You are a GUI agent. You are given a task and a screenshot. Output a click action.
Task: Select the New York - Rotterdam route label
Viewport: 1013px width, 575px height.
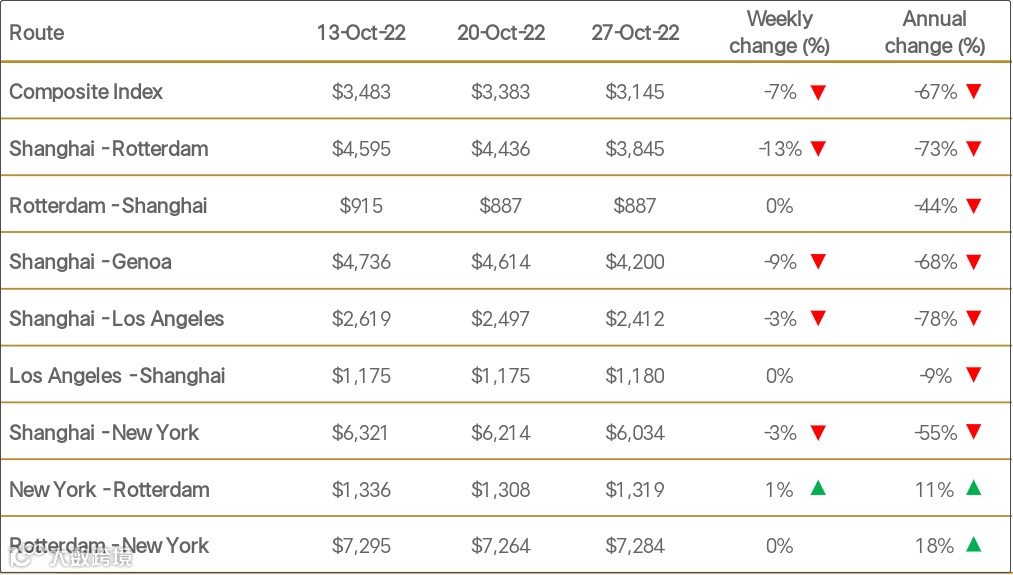109,489
